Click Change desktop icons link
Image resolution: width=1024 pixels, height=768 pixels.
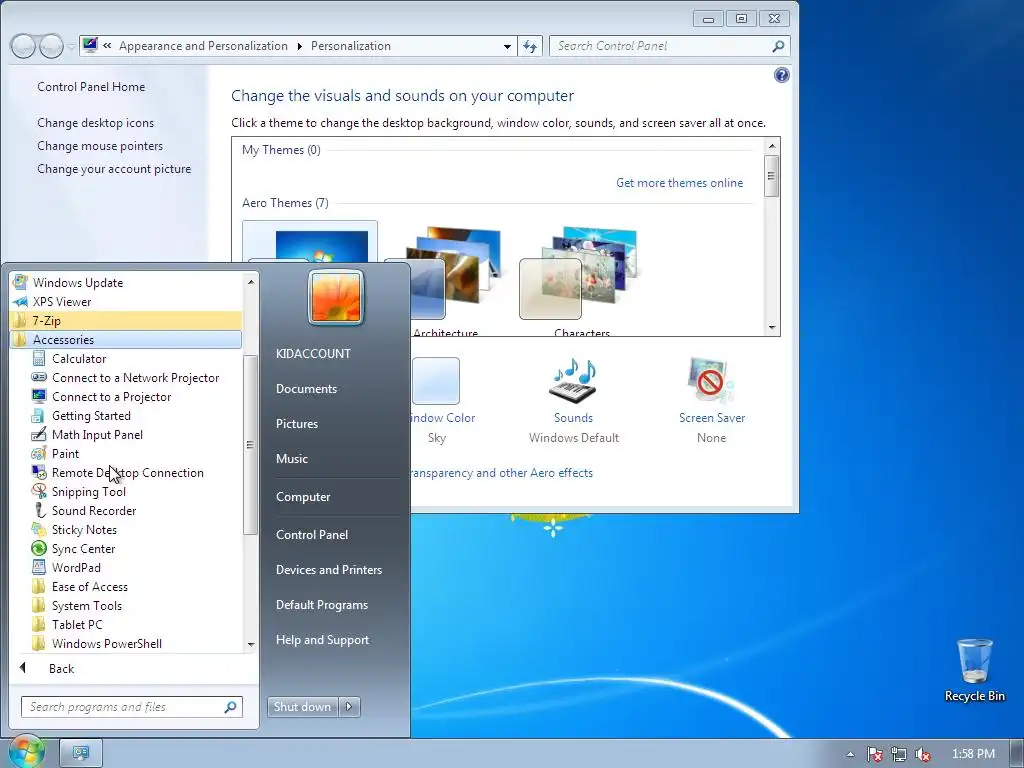[95, 123]
